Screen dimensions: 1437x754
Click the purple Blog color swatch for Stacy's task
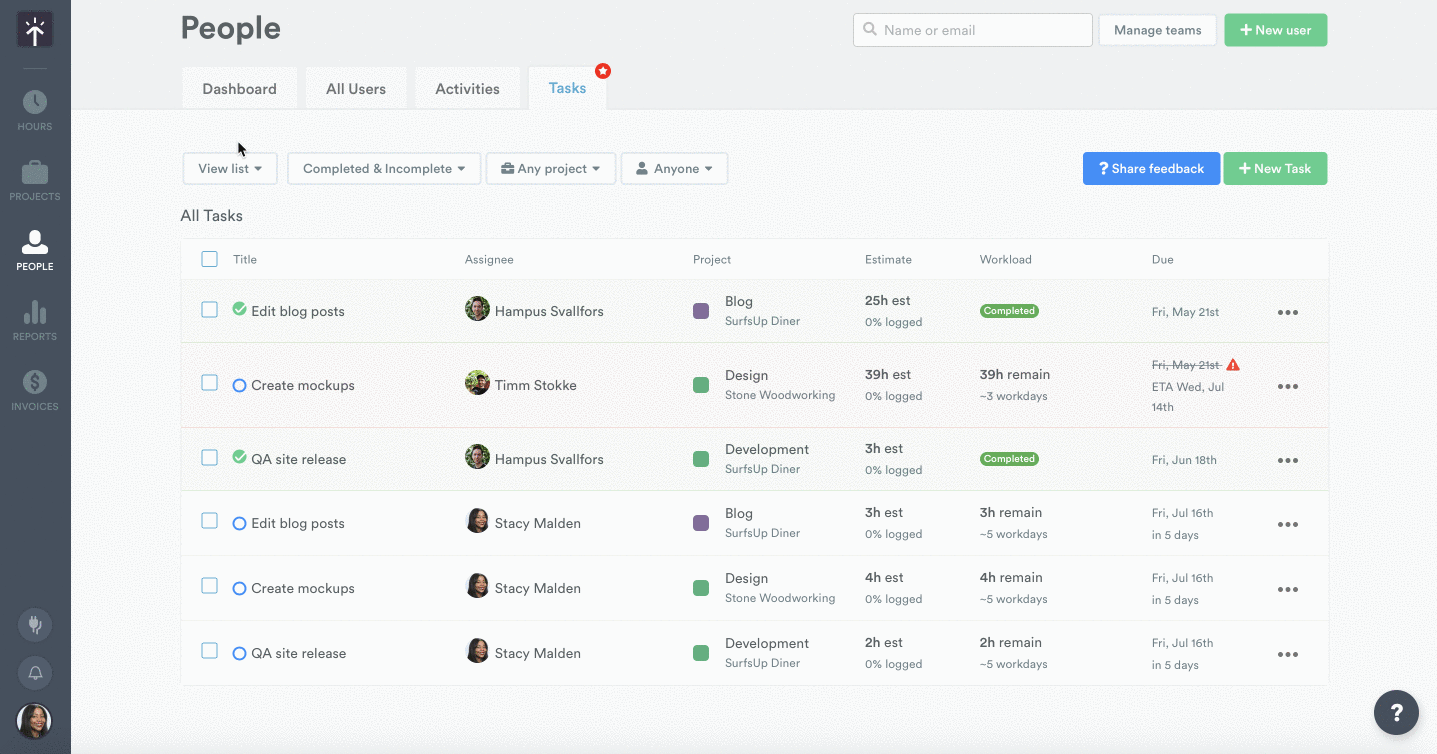[x=701, y=523]
